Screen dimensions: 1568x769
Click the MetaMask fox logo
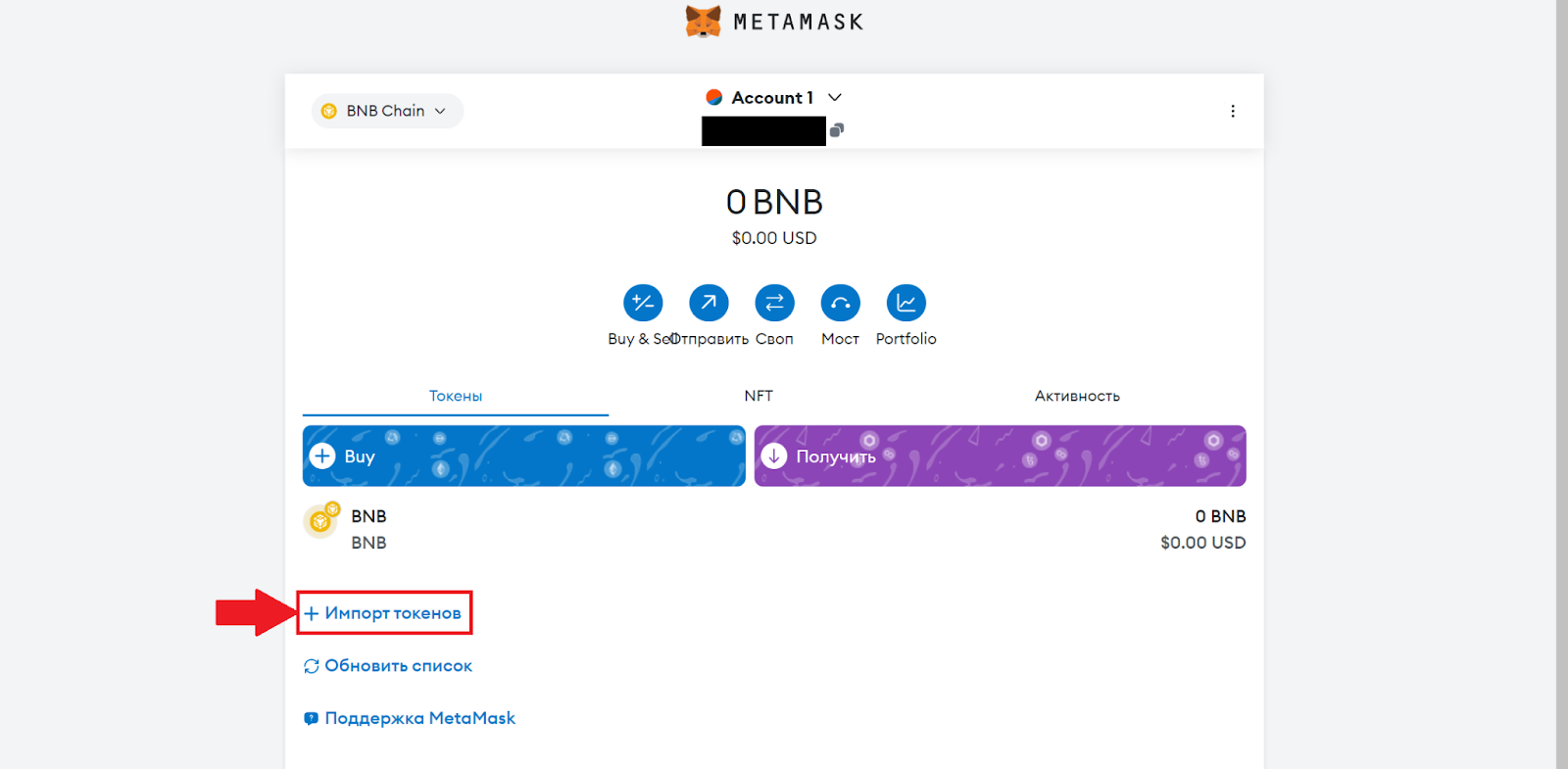[x=703, y=21]
